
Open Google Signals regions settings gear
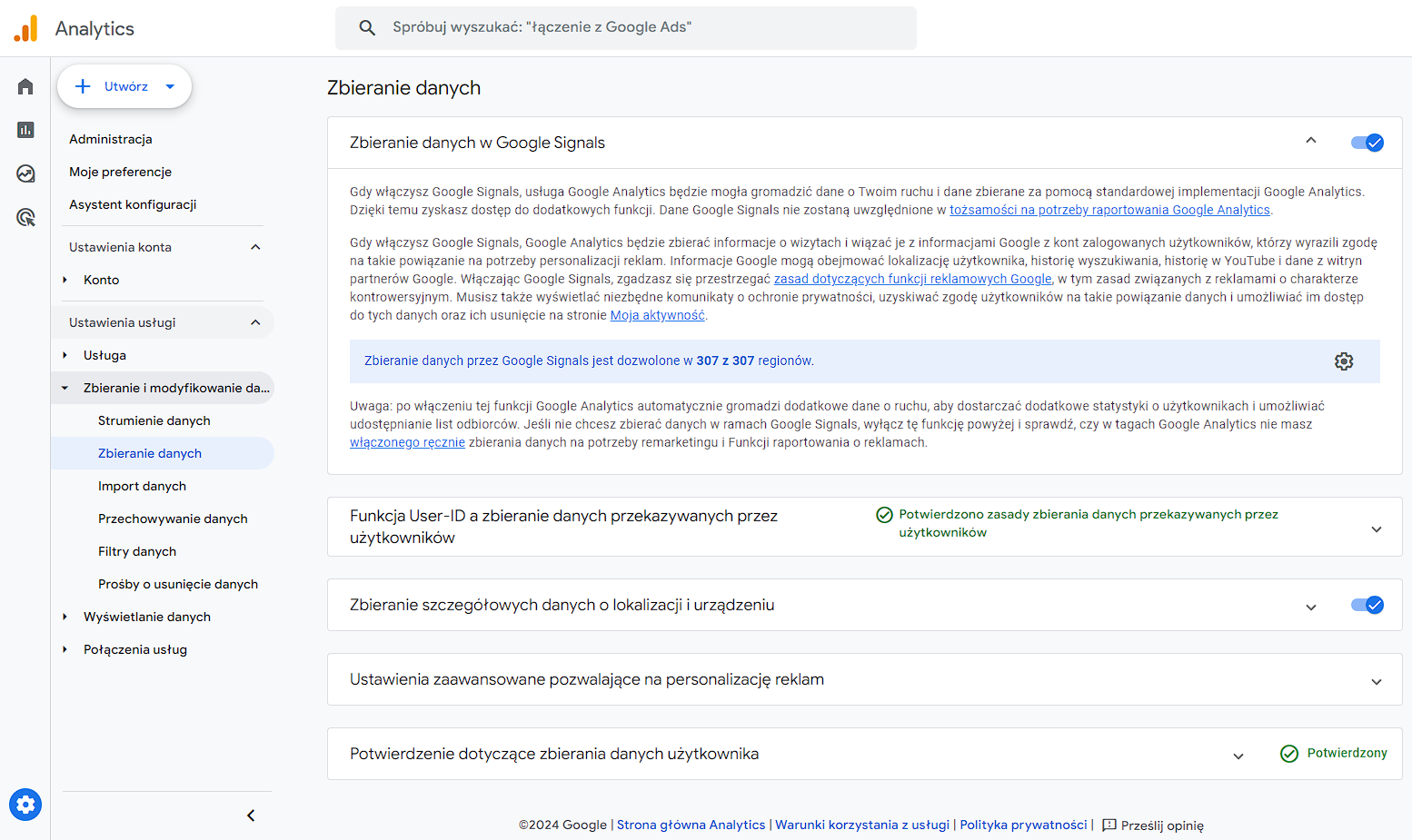1344,361
